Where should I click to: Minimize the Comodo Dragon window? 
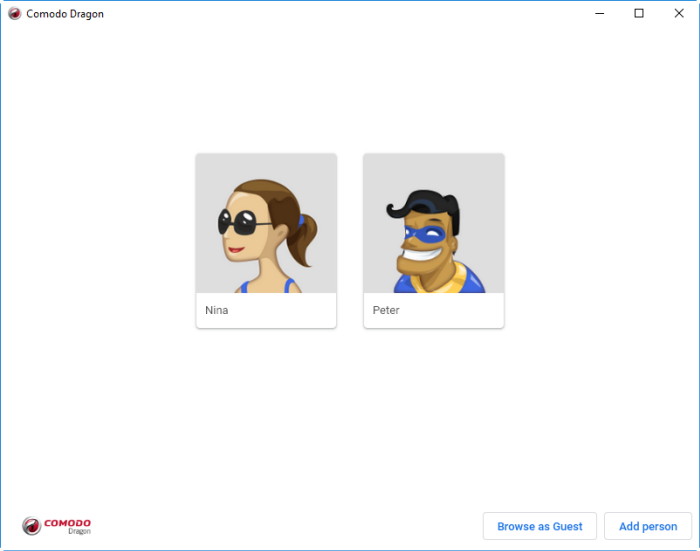pyautogui.click(x=600, y=13)
